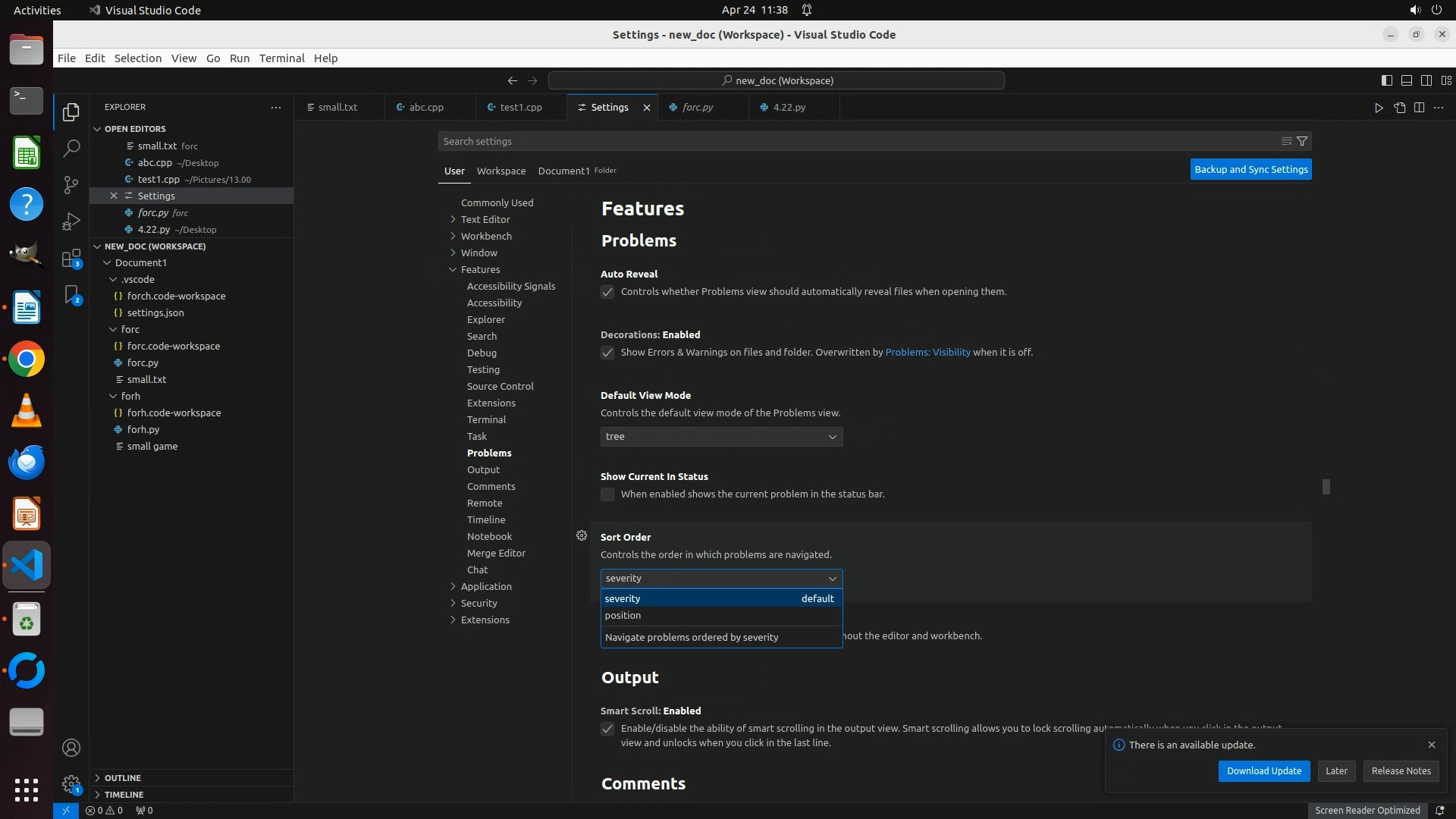Enable Show Current In Status checkbox
The width and height of the screenshot is (1456, 819).
607,494
